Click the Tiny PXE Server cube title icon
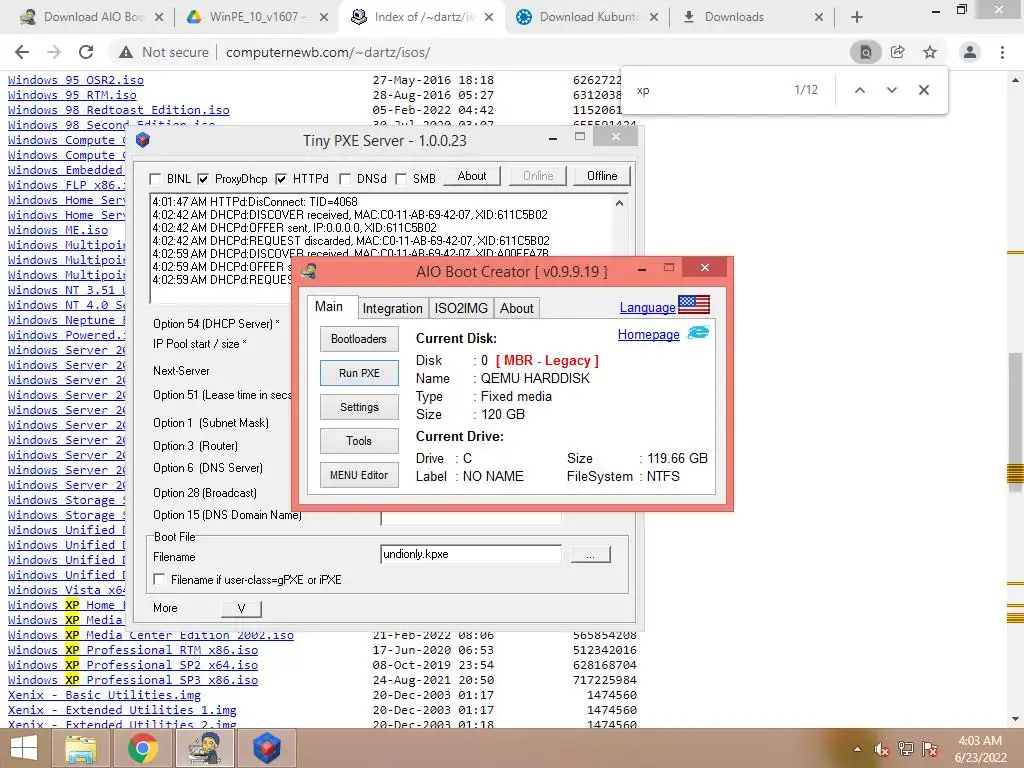 (x=143, y=140)
